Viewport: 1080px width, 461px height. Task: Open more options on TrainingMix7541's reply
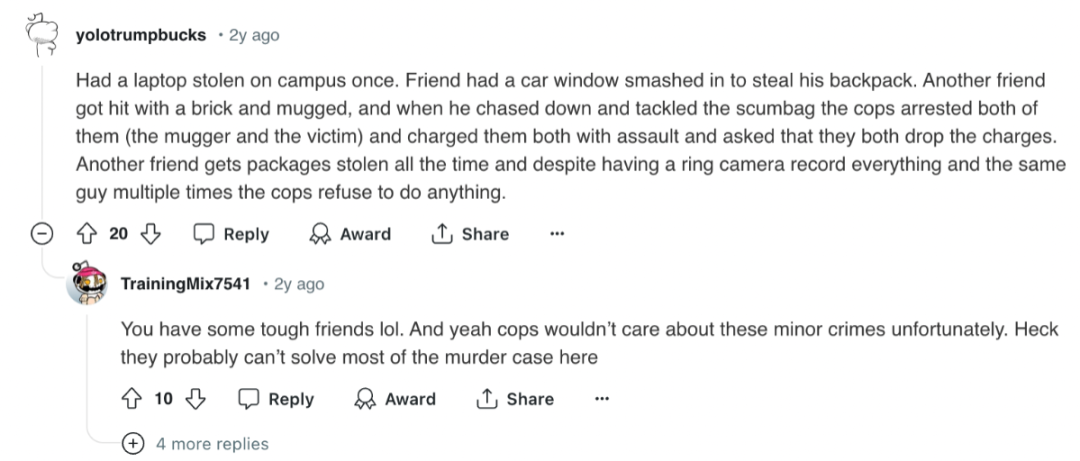point(602,399)
